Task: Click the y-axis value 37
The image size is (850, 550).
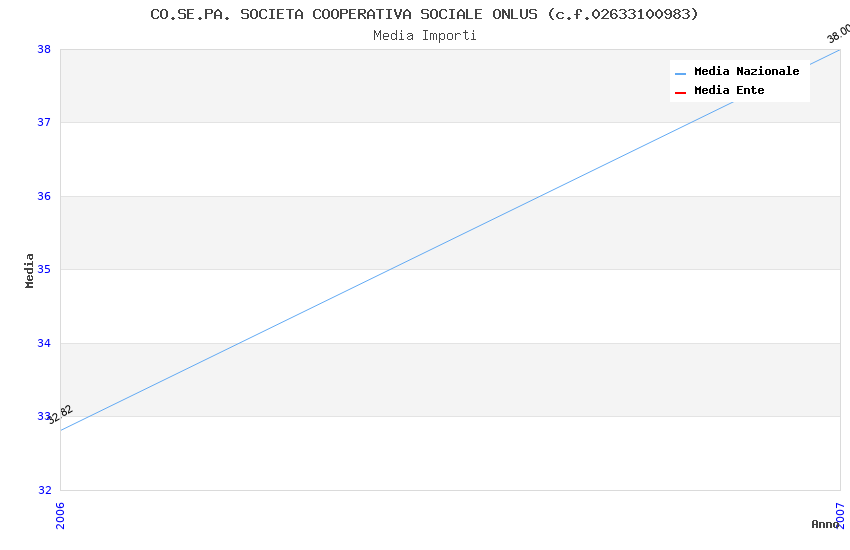Action: pyautogui.click(x=44, y=122)
